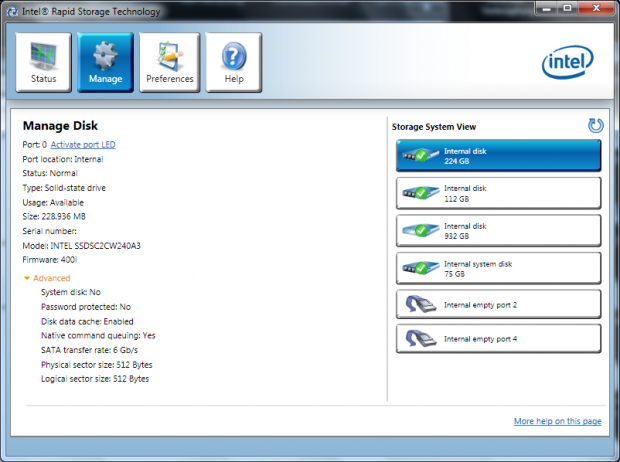Click the Help question mark icon
The image size is (620, 462).
[234, 56]
